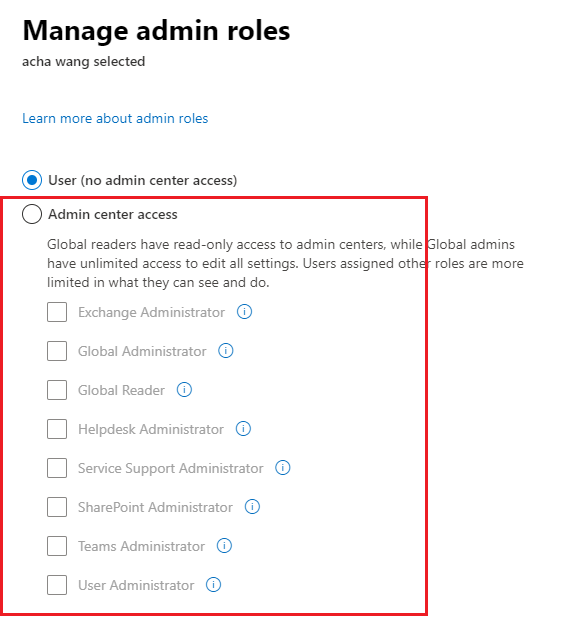Tick the User Administrator checkbox
581x634 pixels.
coord(57,585)
